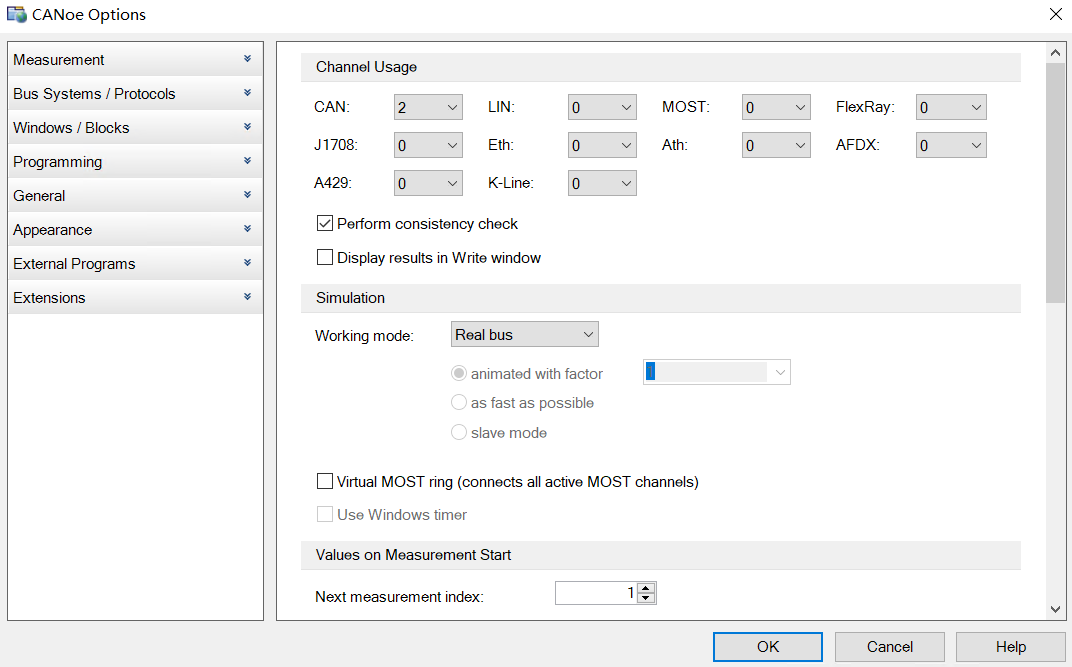The width and height of the screenshot is (1072, 667).
Task: Expand the Measurement section chevron
Action: [x=247, y=59]
